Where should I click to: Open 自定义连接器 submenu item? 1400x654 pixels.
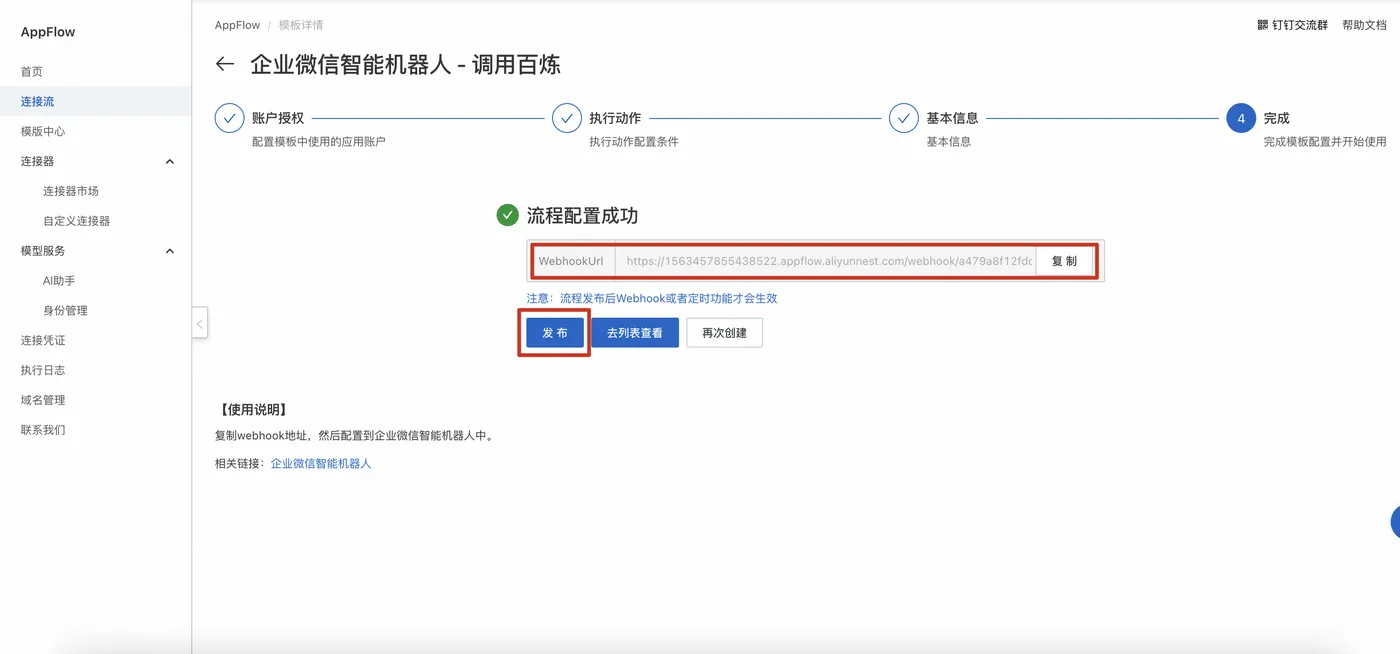click(77, 221)
